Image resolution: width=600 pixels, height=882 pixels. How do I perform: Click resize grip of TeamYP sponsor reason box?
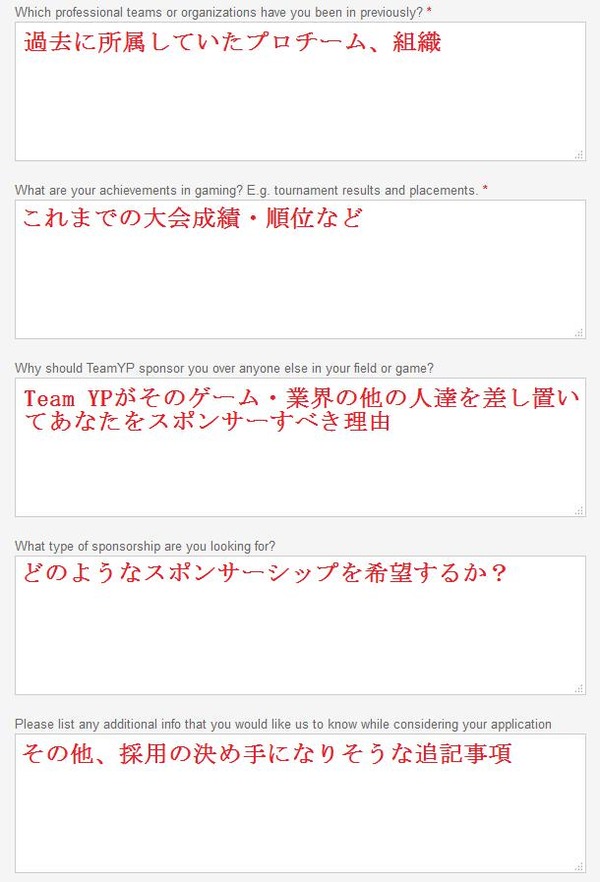tap(579, 510)
